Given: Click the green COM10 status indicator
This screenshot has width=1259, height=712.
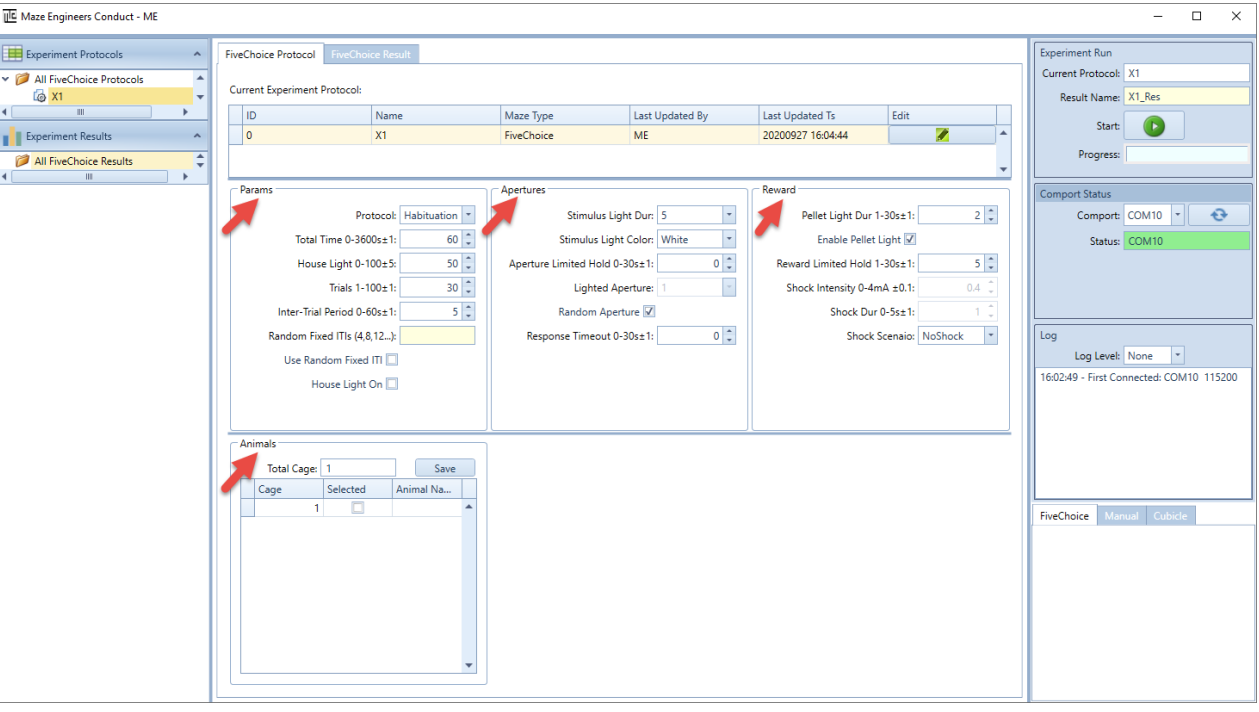Looking at the screenshot, I should [1187, 241].
